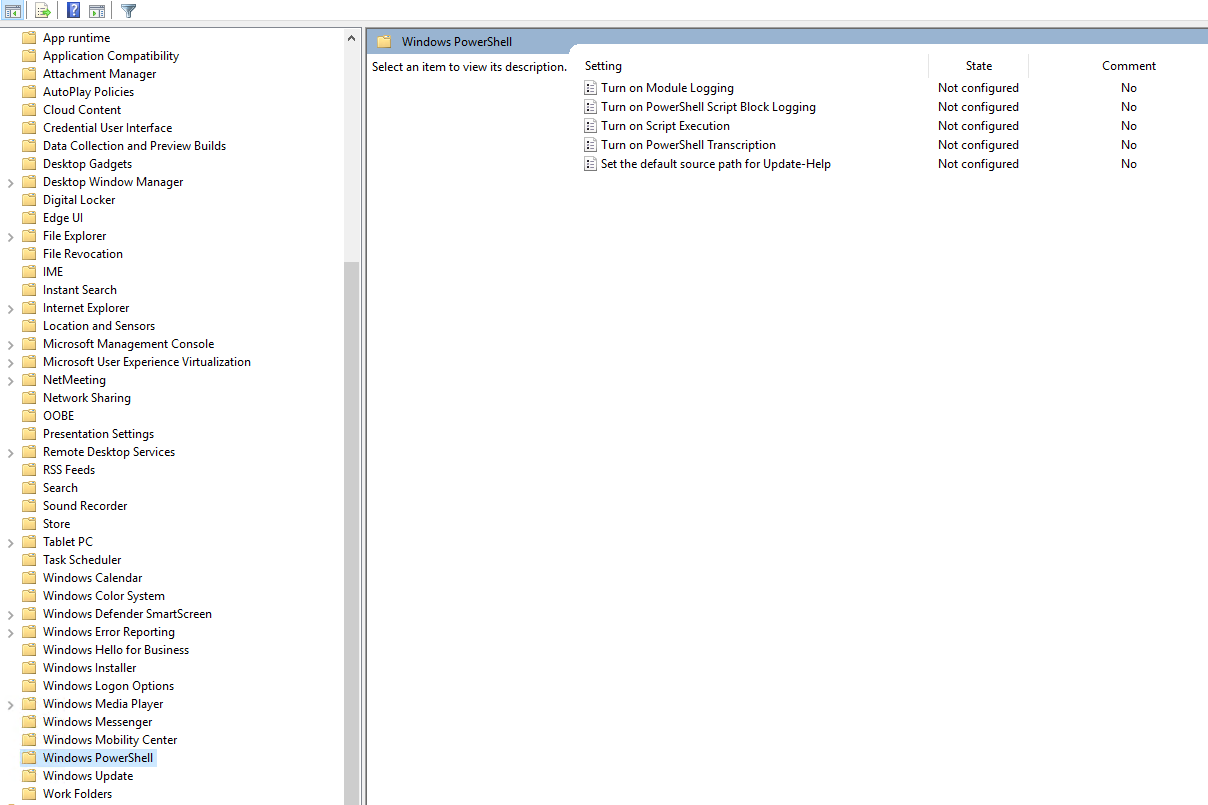Click the Turn on Script Execution policy icon
The image size is (1208, 805).
[591, 126]
